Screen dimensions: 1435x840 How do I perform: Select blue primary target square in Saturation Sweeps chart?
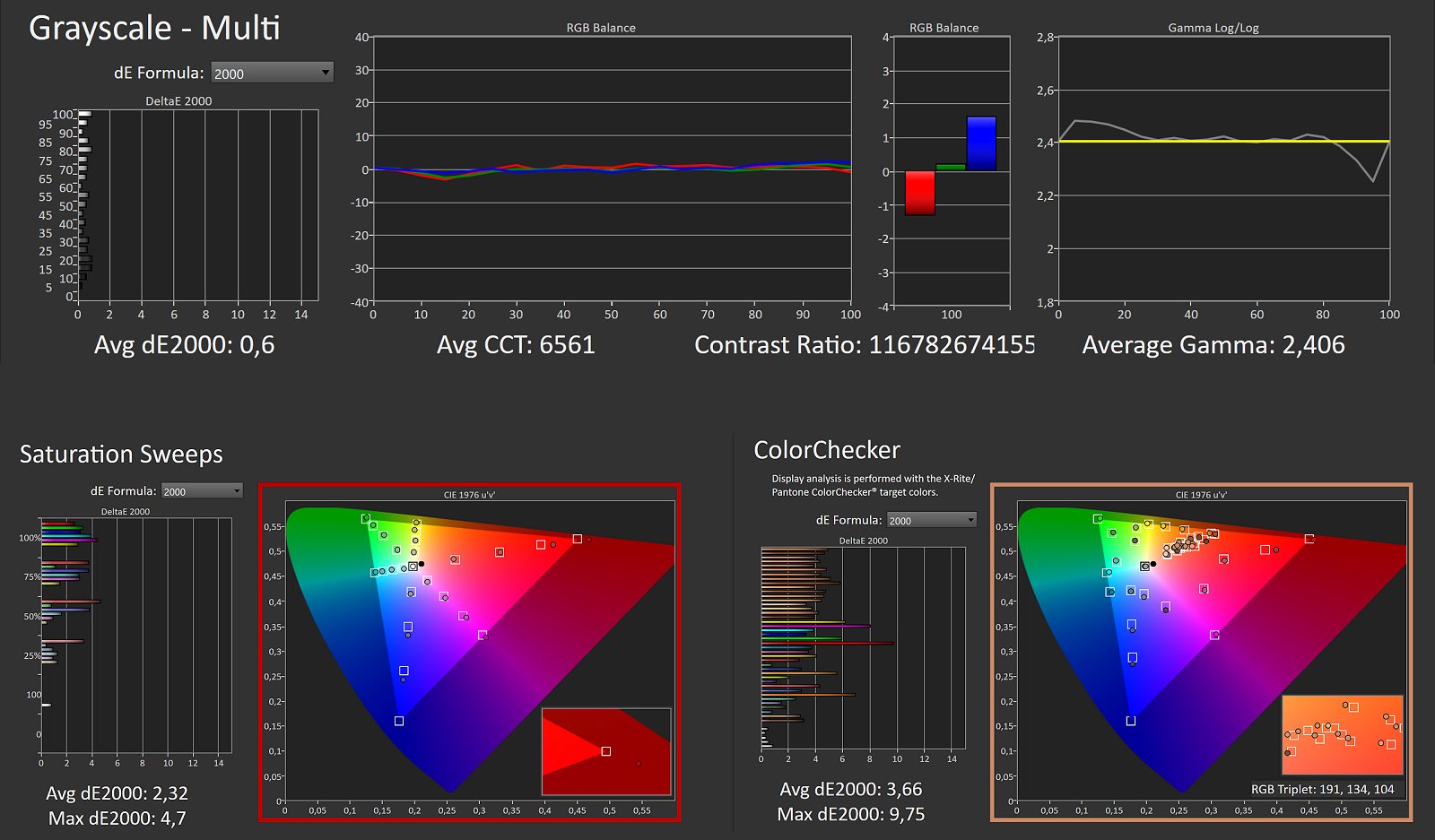click(399, 721)
